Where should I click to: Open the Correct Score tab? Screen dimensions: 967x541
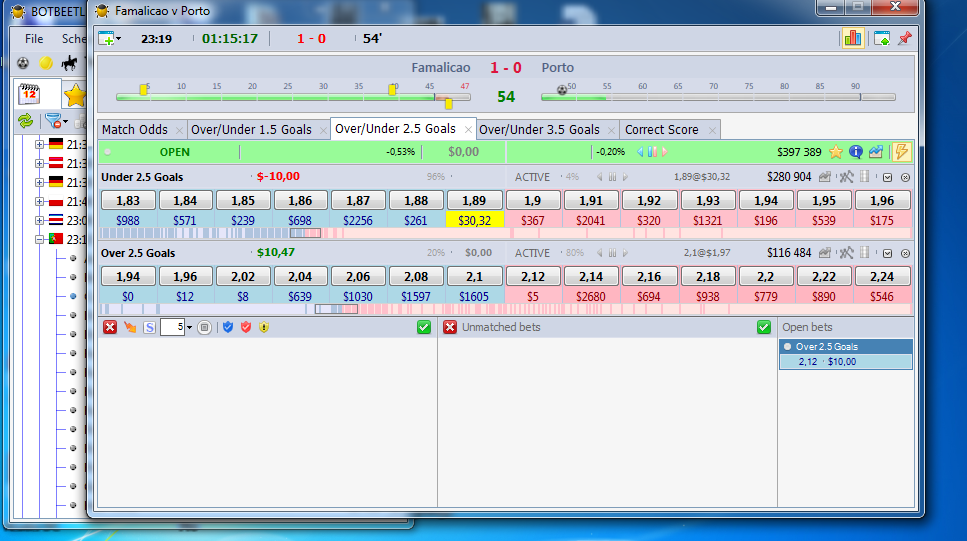click(661, 130)
